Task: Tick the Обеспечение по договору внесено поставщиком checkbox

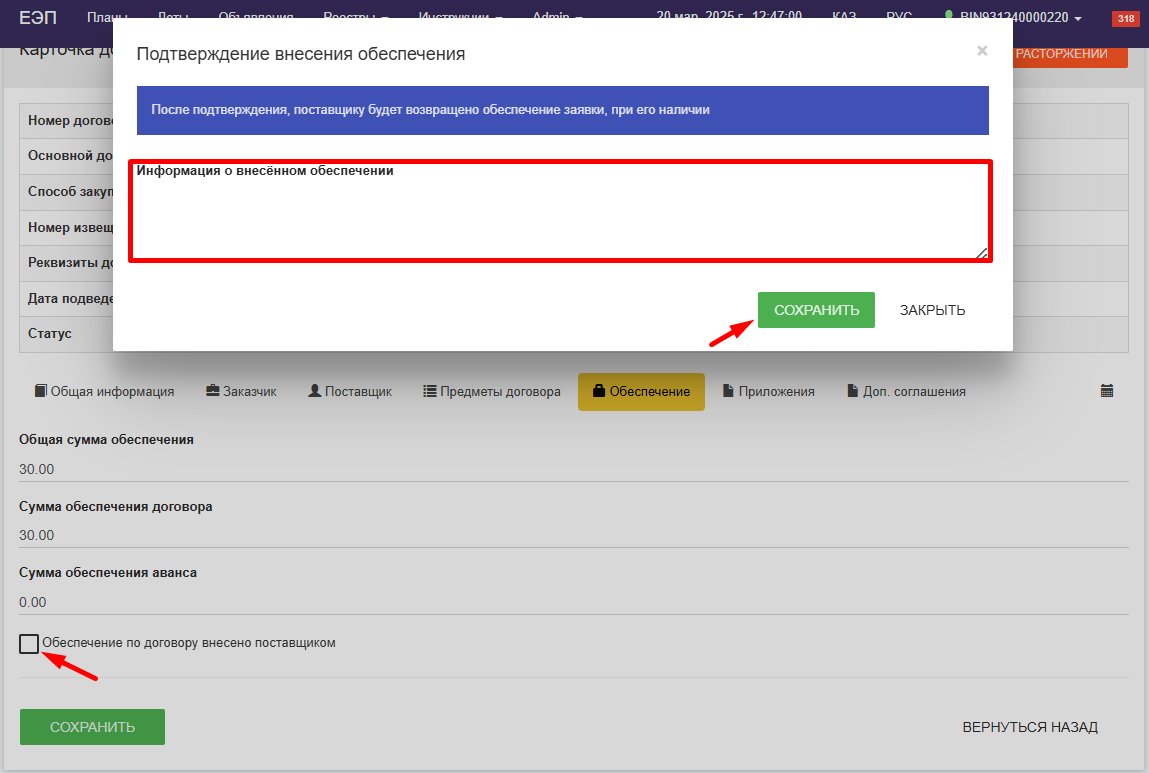Action: (x=29, y=644)
